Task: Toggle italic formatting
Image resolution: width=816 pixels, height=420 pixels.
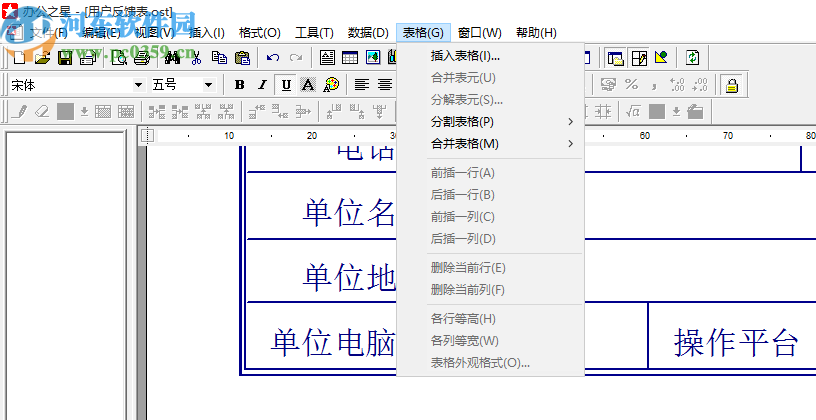Action: [x=262, y=85]
